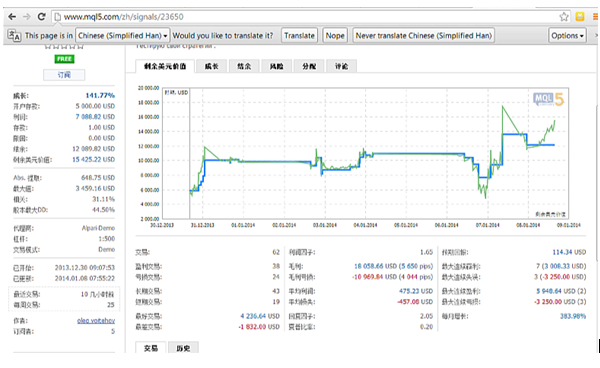Click the 1:500 leverage value
600x368 pixels.
coord(106,239)
